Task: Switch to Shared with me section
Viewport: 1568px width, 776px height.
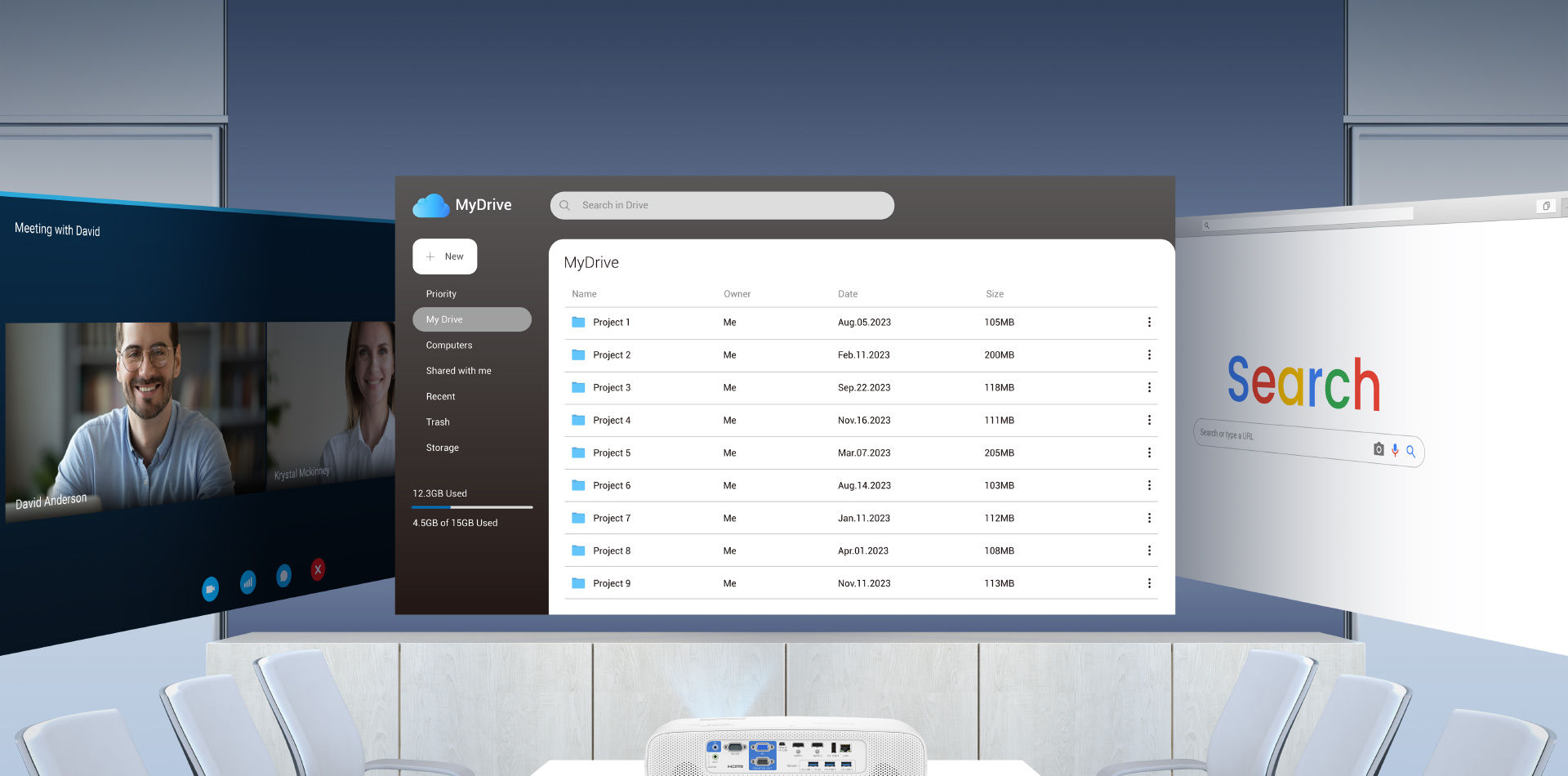Action: tap(458, 370)
